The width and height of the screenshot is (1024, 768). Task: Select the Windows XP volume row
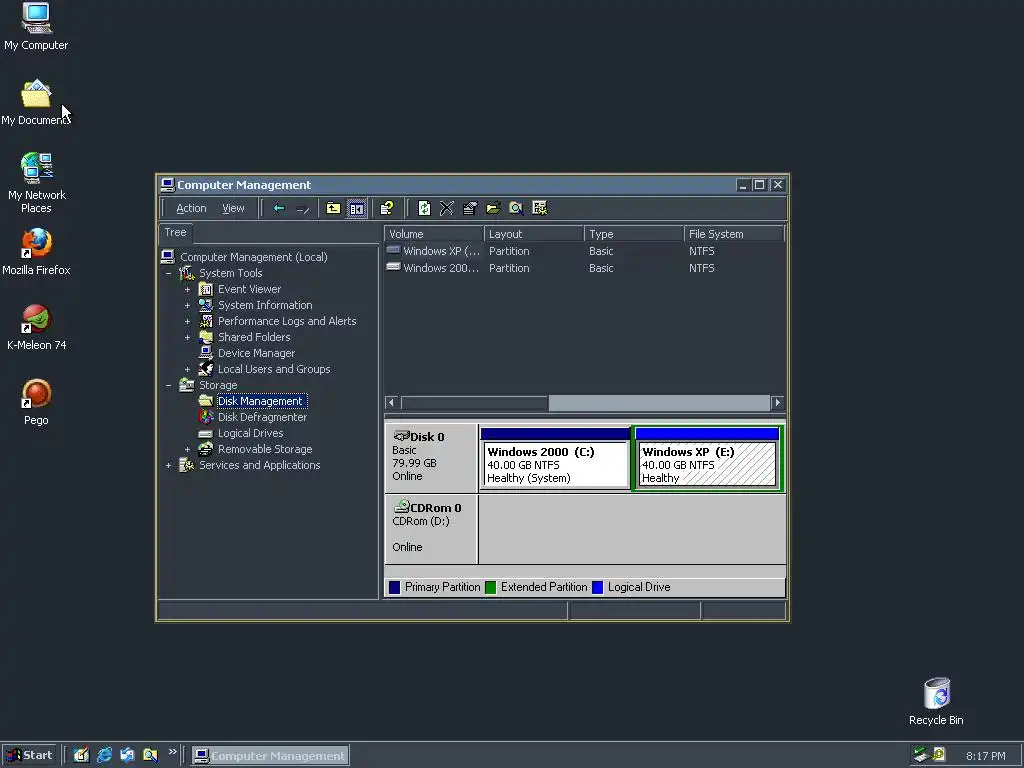click(585, 251)
